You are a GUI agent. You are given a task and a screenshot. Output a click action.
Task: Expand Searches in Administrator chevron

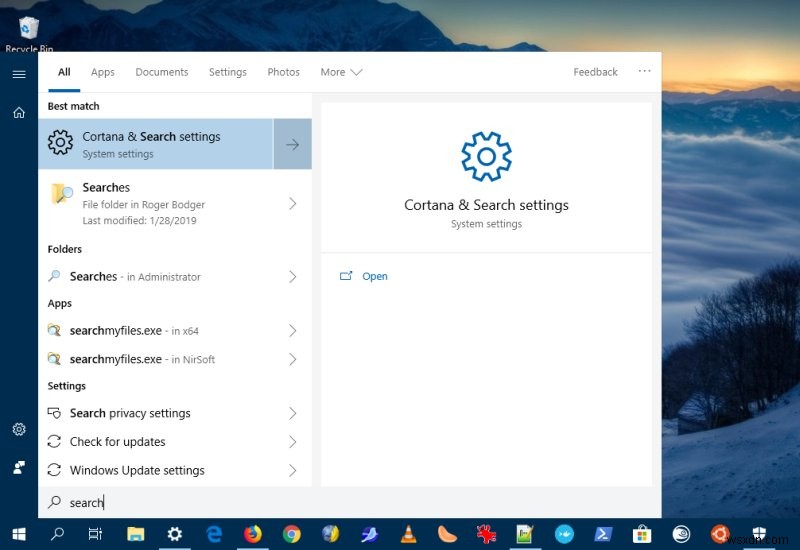[293, 277]
